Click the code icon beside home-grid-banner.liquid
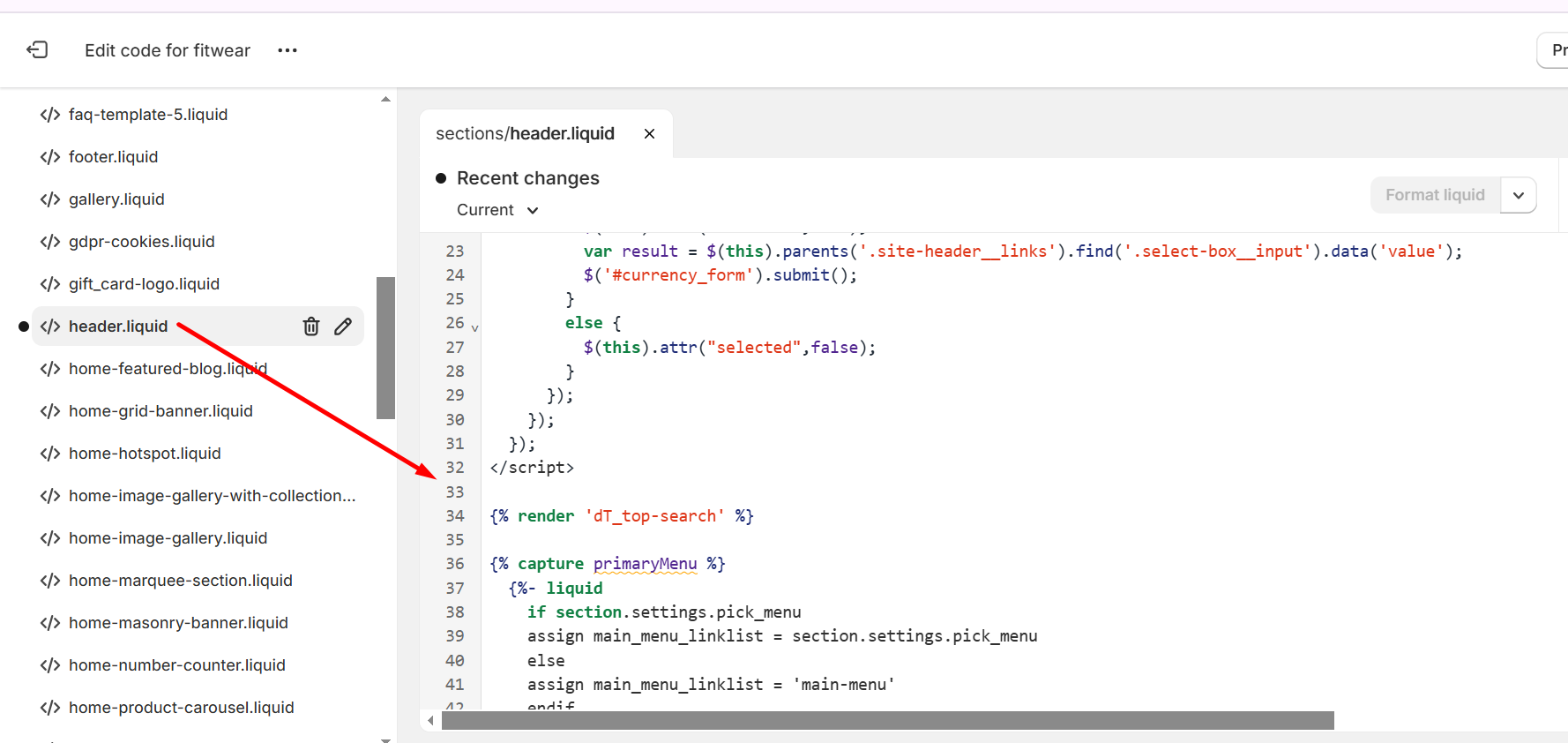 tap(50, 411)
